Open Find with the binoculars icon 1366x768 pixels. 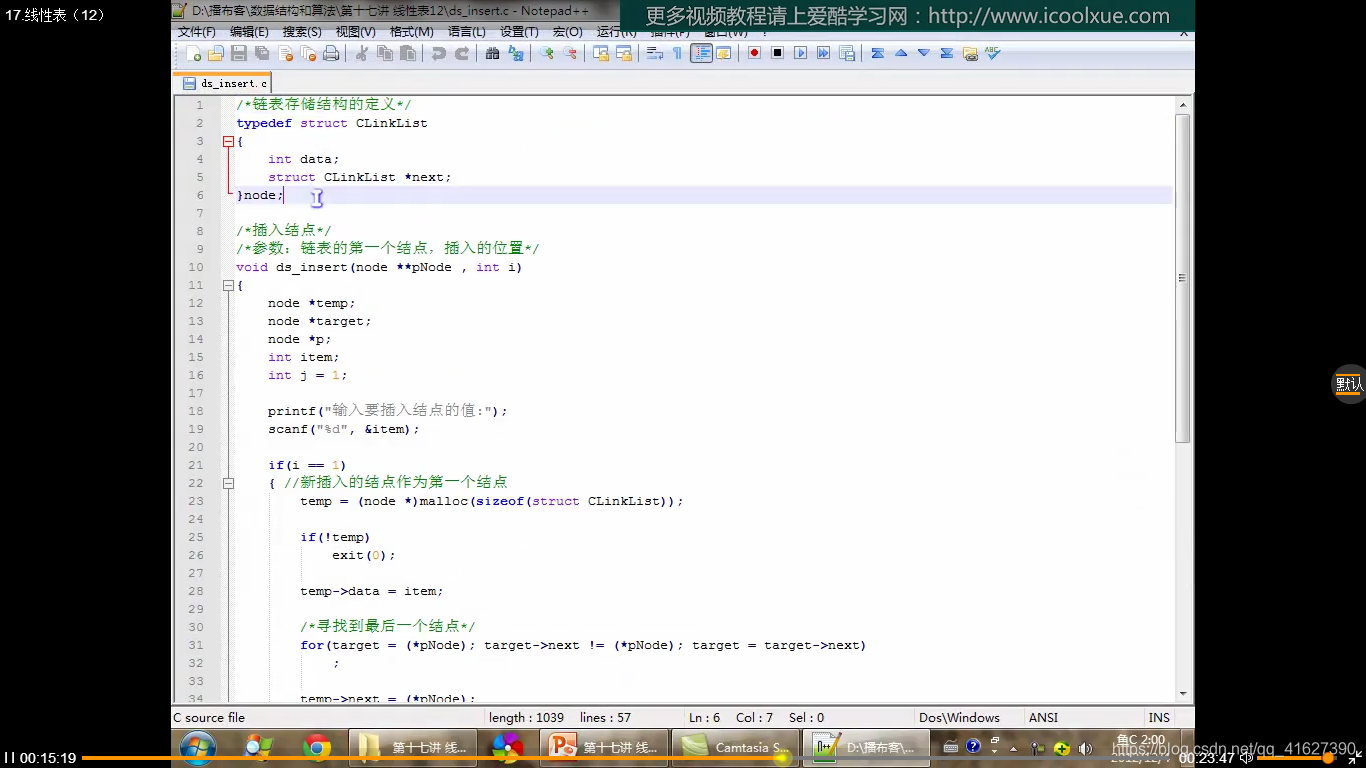point(492,53)
